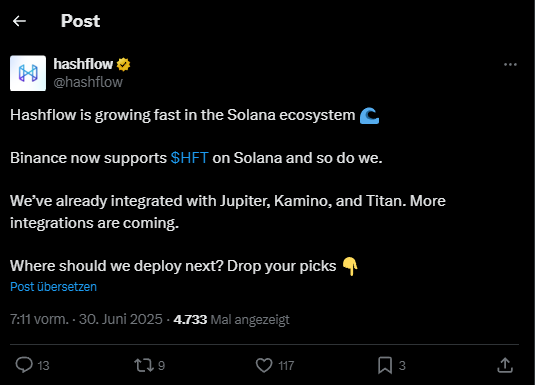The width and height of the screenshot is (535, 385).
Task: Click the repost count 9
Action: 161,366
